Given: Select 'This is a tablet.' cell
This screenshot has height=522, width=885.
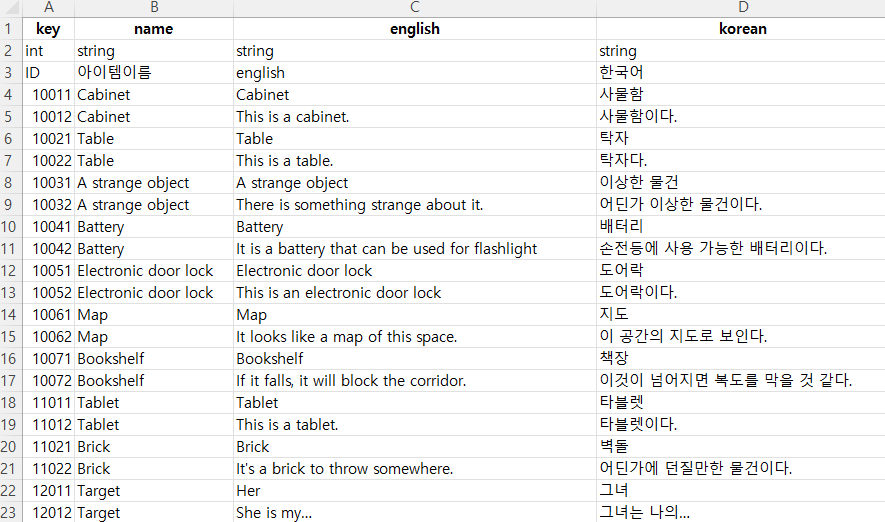Looking at the screenshot, I should tap(415, 425).
